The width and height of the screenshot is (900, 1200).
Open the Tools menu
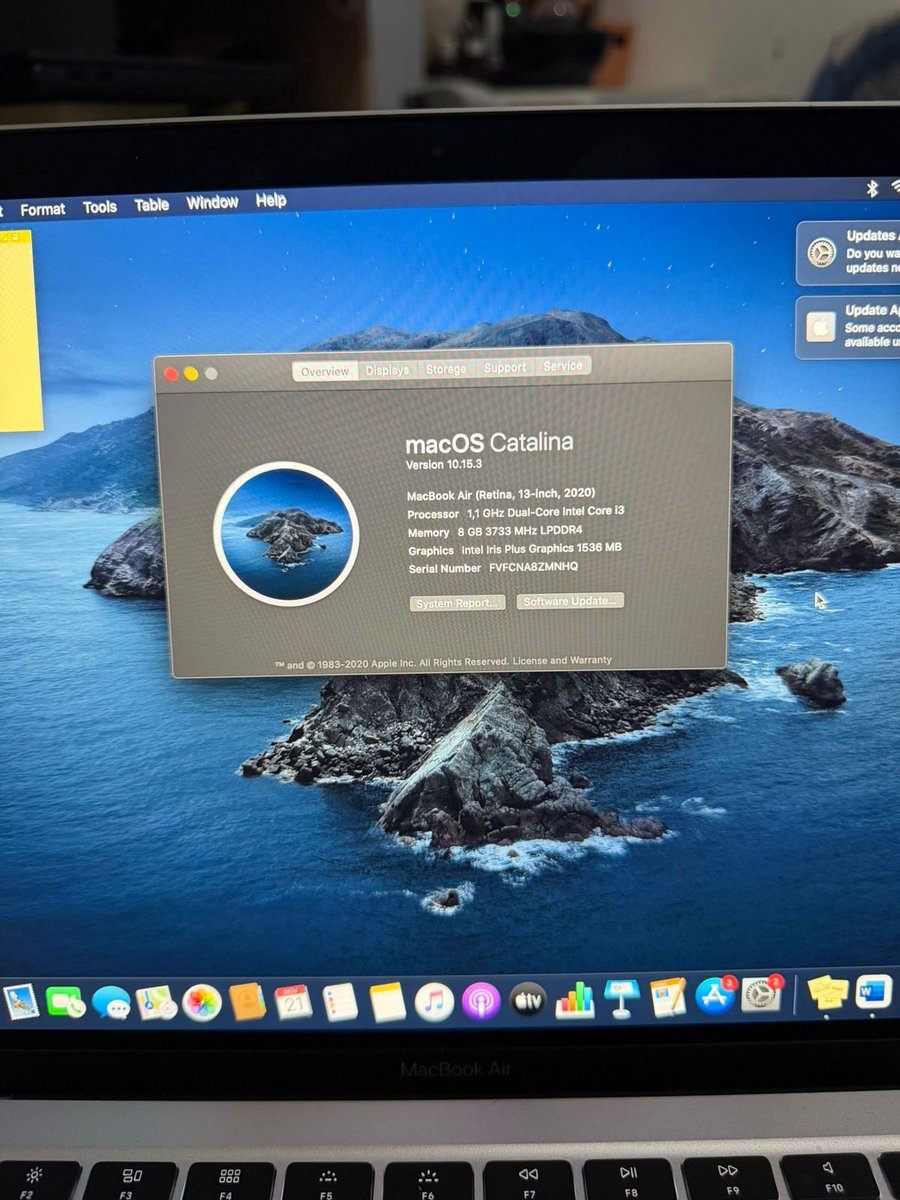click(100, 207)
